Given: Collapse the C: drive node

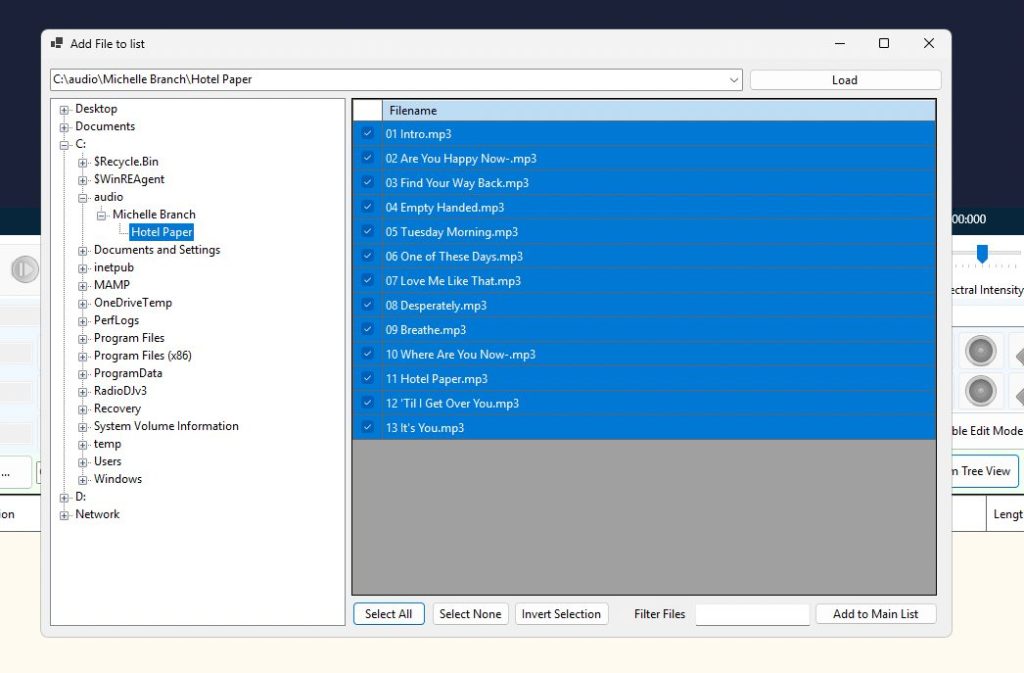Looking at the screenshot, I should point(64,145).
